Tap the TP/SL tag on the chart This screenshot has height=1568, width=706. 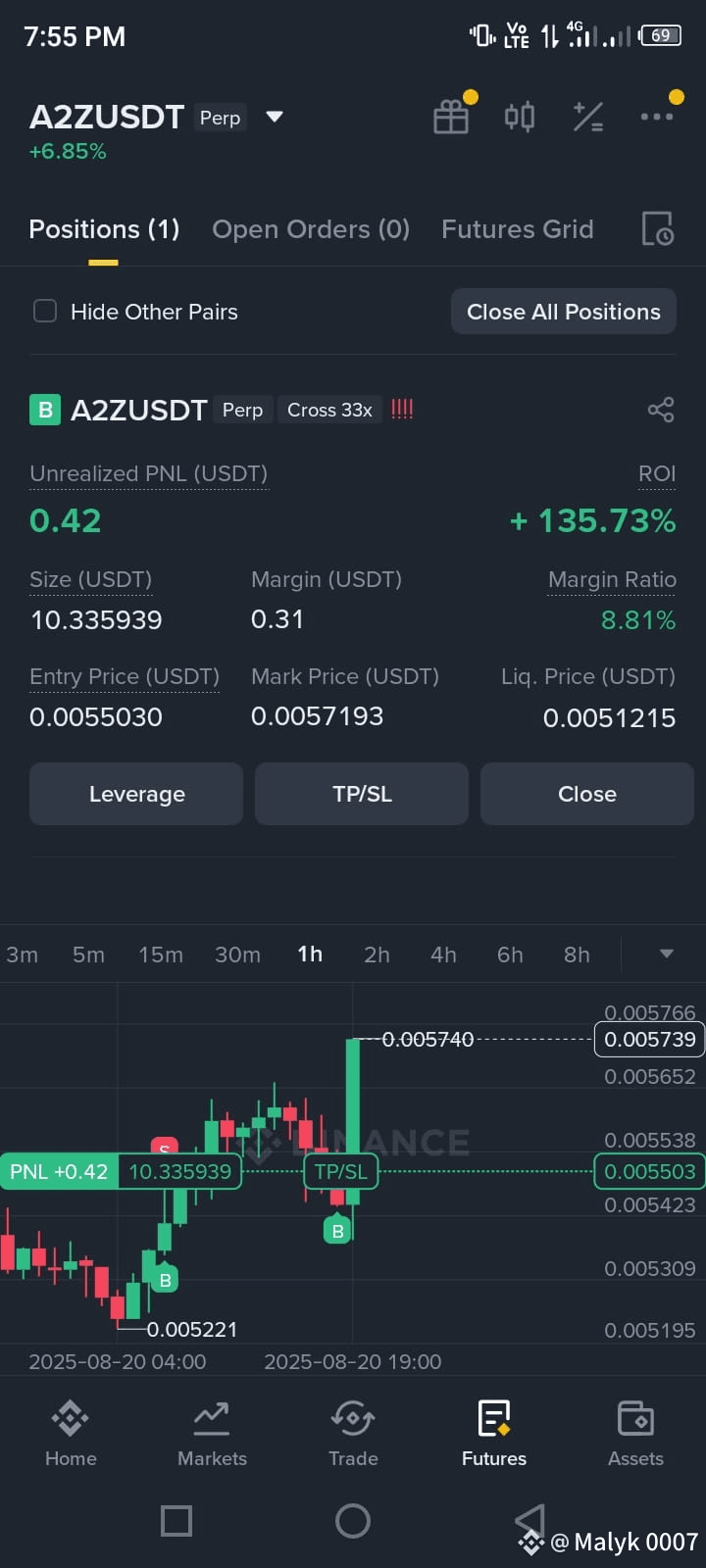coord(340,1171)
